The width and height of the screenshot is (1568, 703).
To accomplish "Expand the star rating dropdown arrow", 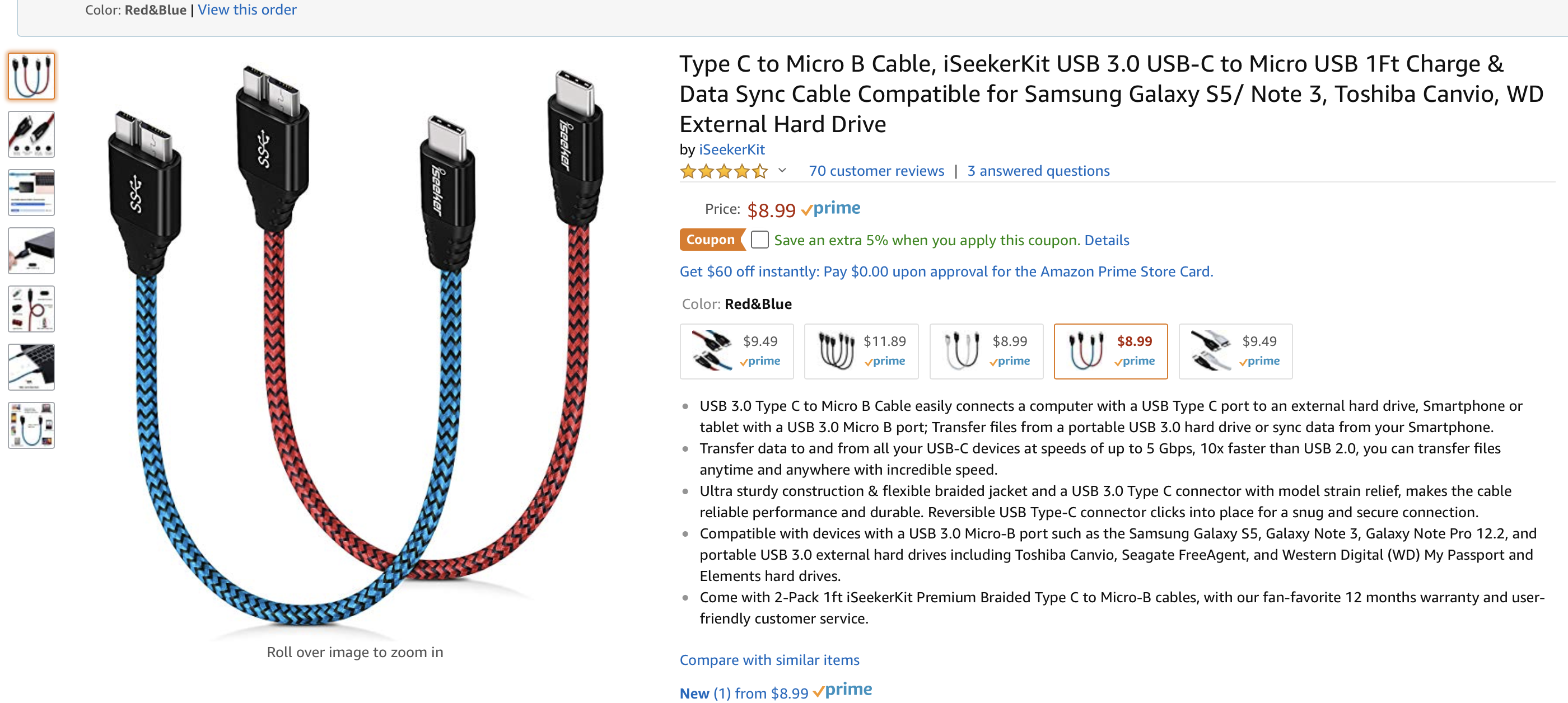I will [782, 171].
